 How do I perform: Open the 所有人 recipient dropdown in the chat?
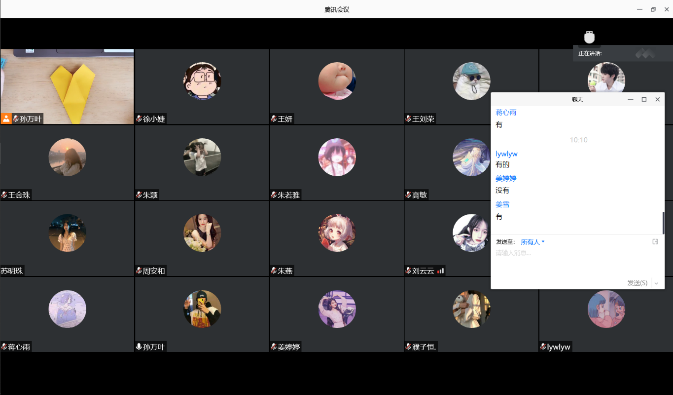point(532,242)
